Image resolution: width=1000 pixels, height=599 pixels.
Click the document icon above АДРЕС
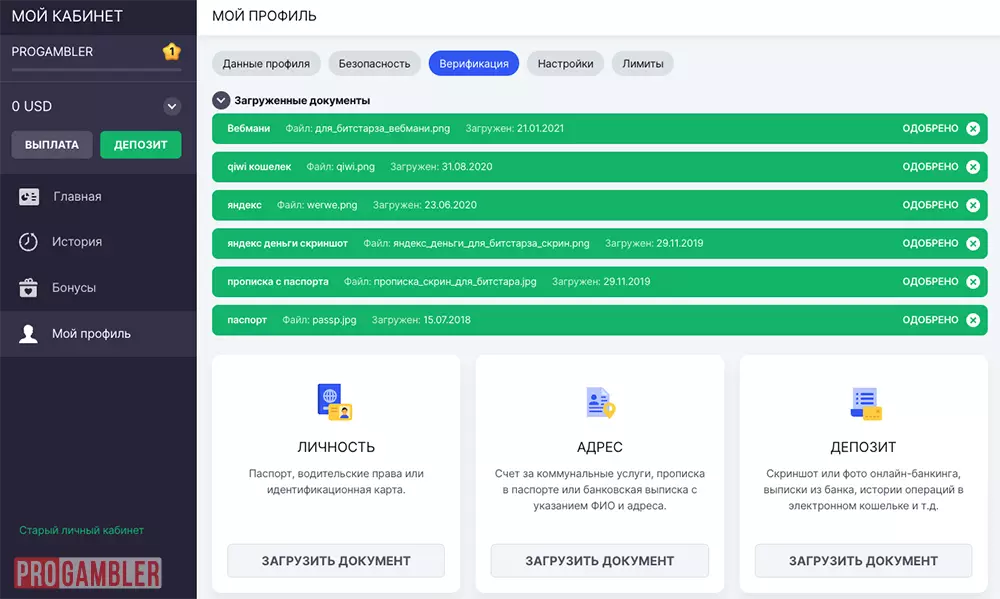pyautogui.click(x=599, y=400)
